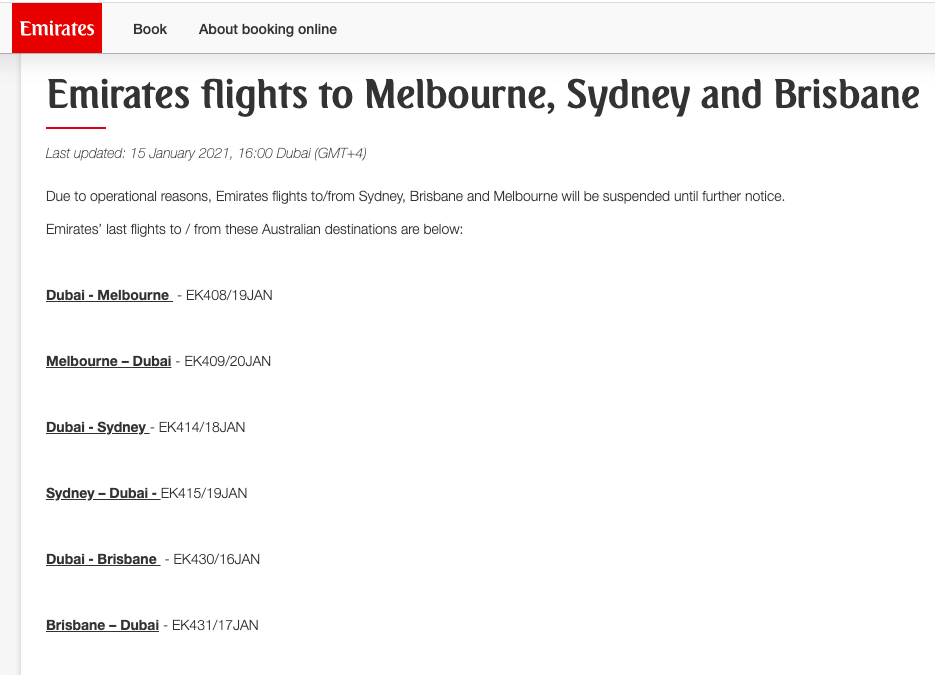The height and width of the screenshot is (675, 935).
Task: Open the Dubai - Sydney link
Action: coord(98,428)
